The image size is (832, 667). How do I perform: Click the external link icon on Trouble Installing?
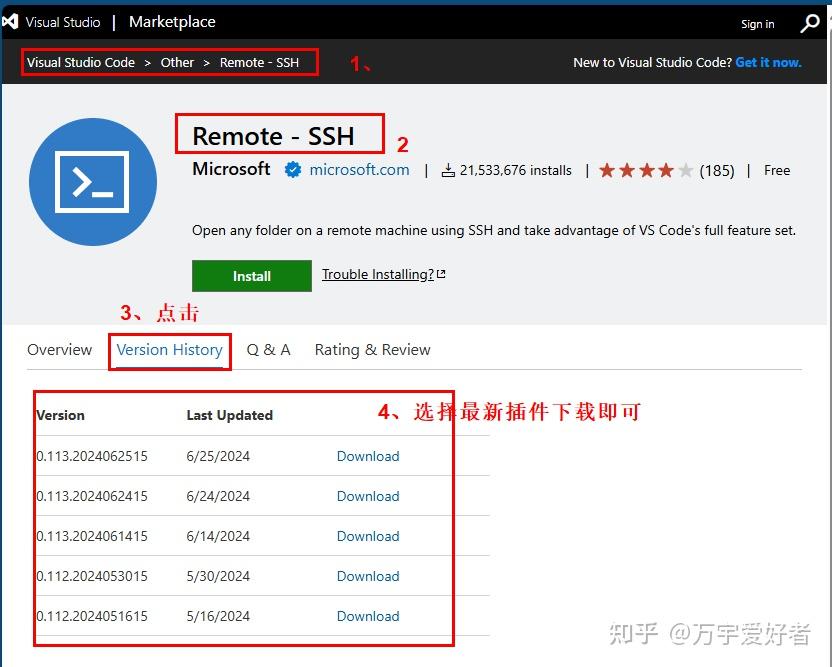coord(441,271)
